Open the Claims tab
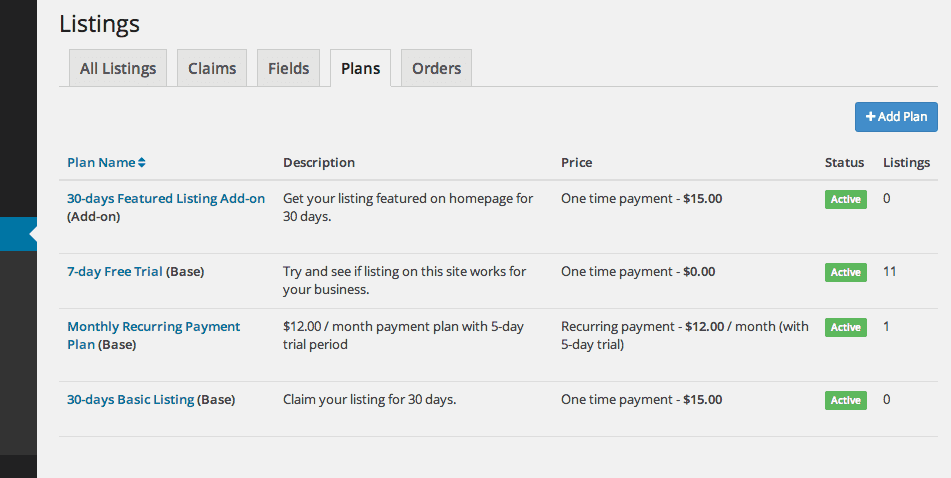This screenshot has width=951, height=478. (212, 69)
